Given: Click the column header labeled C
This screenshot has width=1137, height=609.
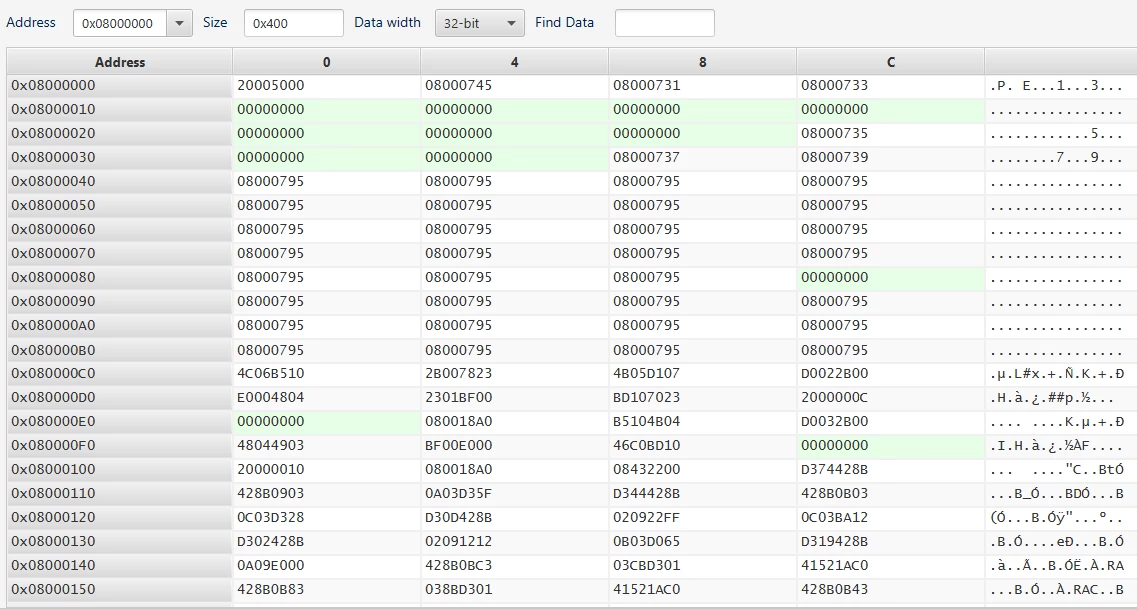Looking at the screenshot, I should tap(890, 62).
